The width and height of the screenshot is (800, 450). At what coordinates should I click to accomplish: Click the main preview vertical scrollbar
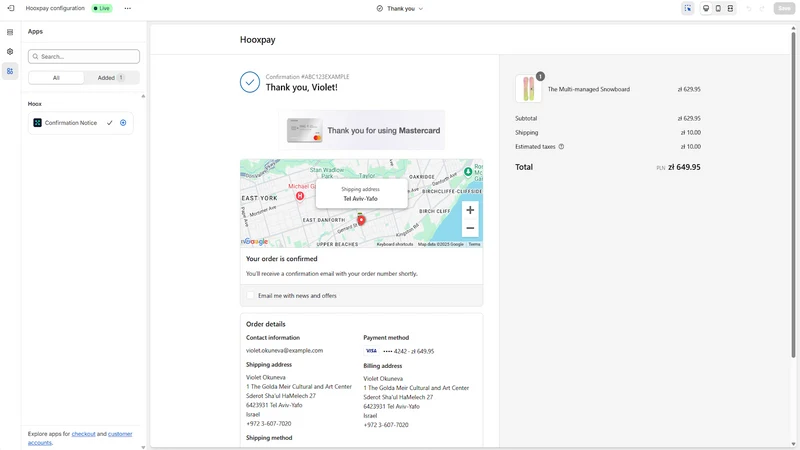click(x=793, y=194)
